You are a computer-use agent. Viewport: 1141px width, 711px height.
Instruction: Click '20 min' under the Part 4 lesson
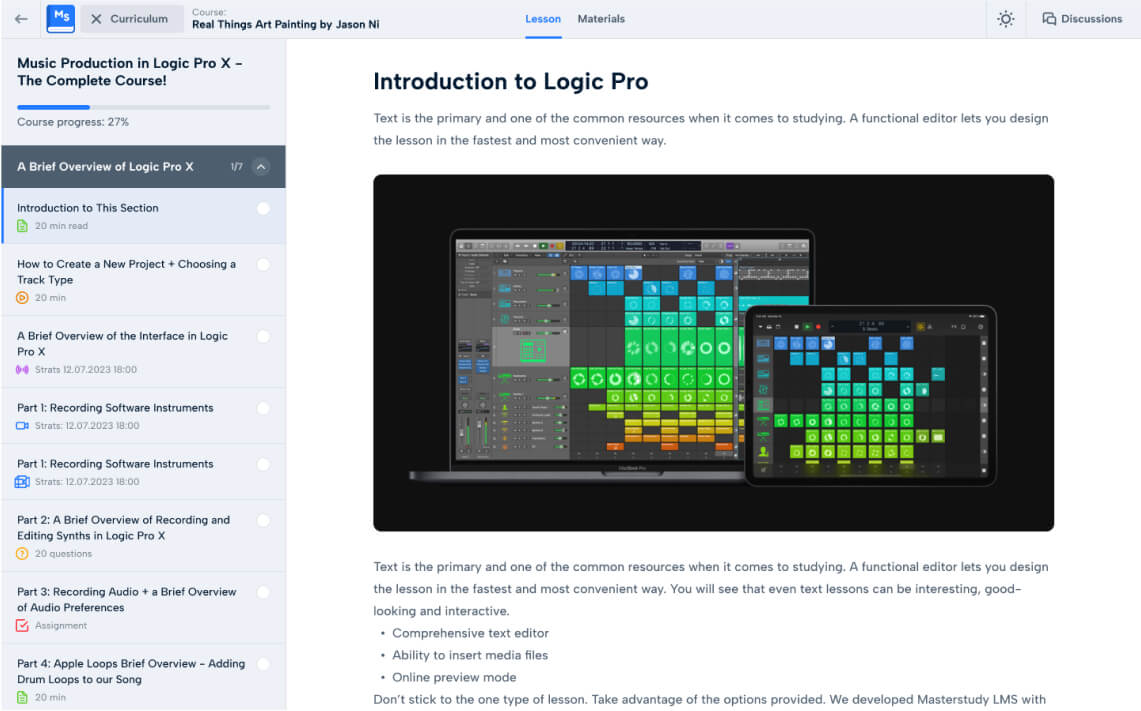[x=50, y=697]
